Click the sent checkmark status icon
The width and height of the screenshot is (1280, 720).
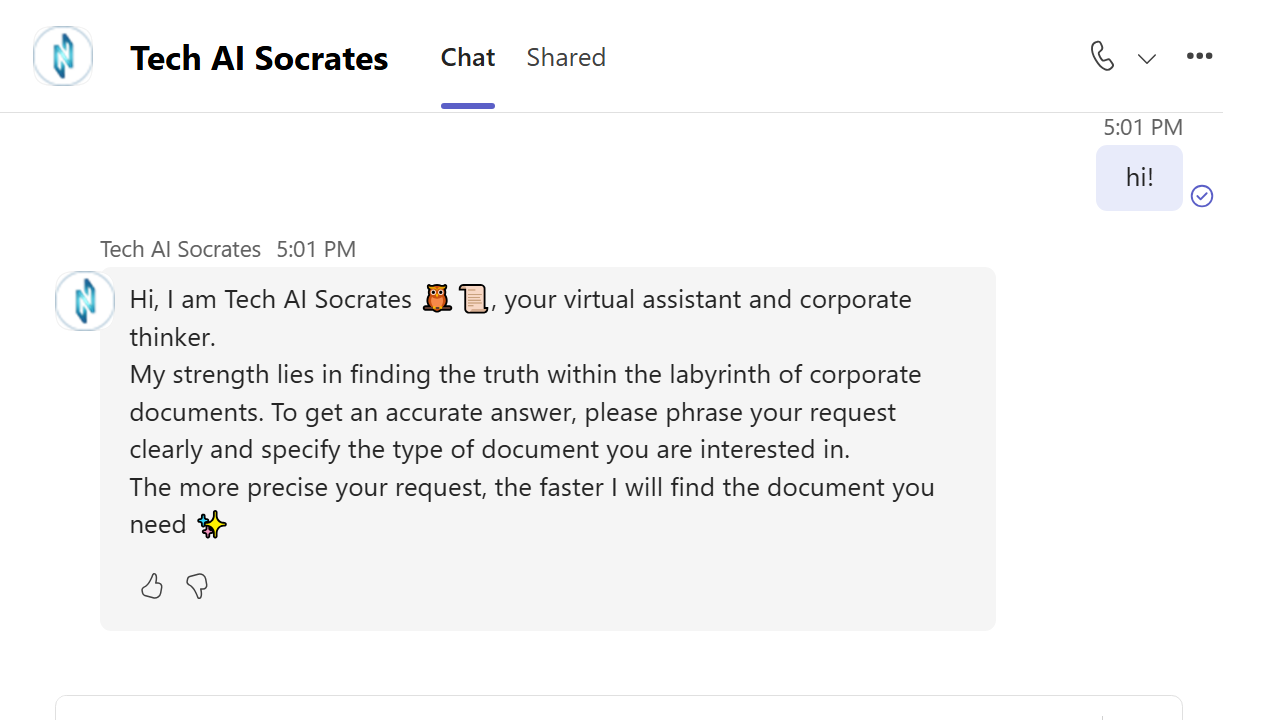1202,196
